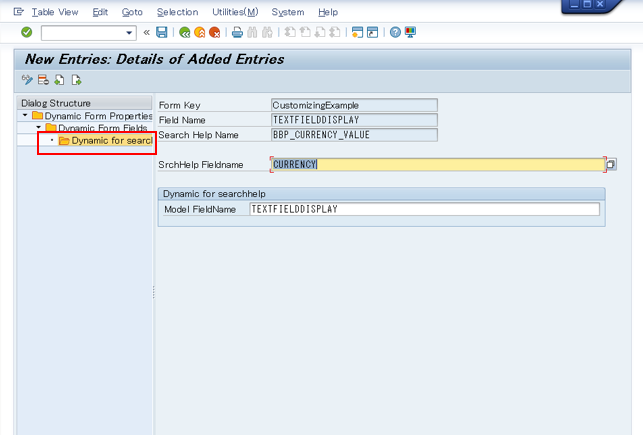The image size is (643, 435).
Task: Click the green Enter checkmark icon
Action: coord(27,32)
